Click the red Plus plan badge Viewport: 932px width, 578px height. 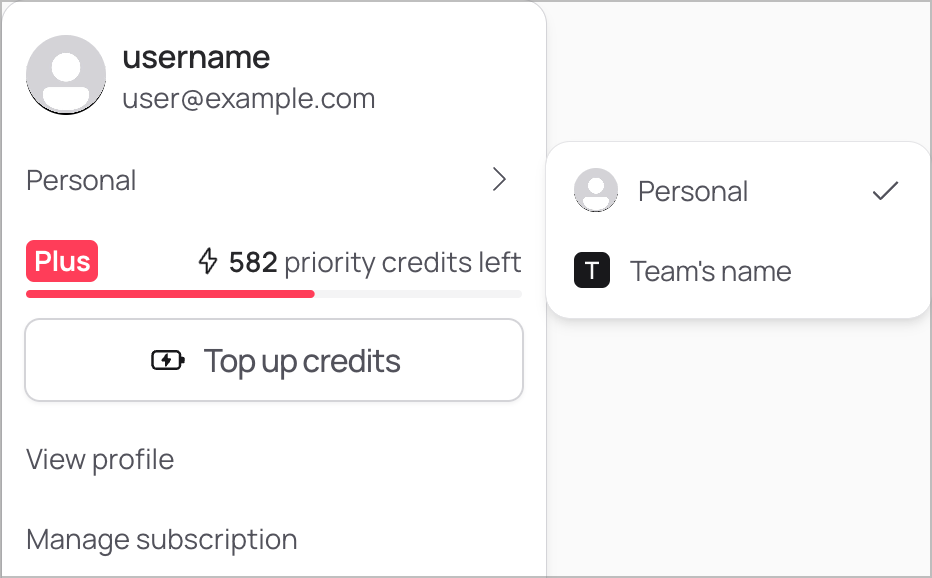[62, 261]
